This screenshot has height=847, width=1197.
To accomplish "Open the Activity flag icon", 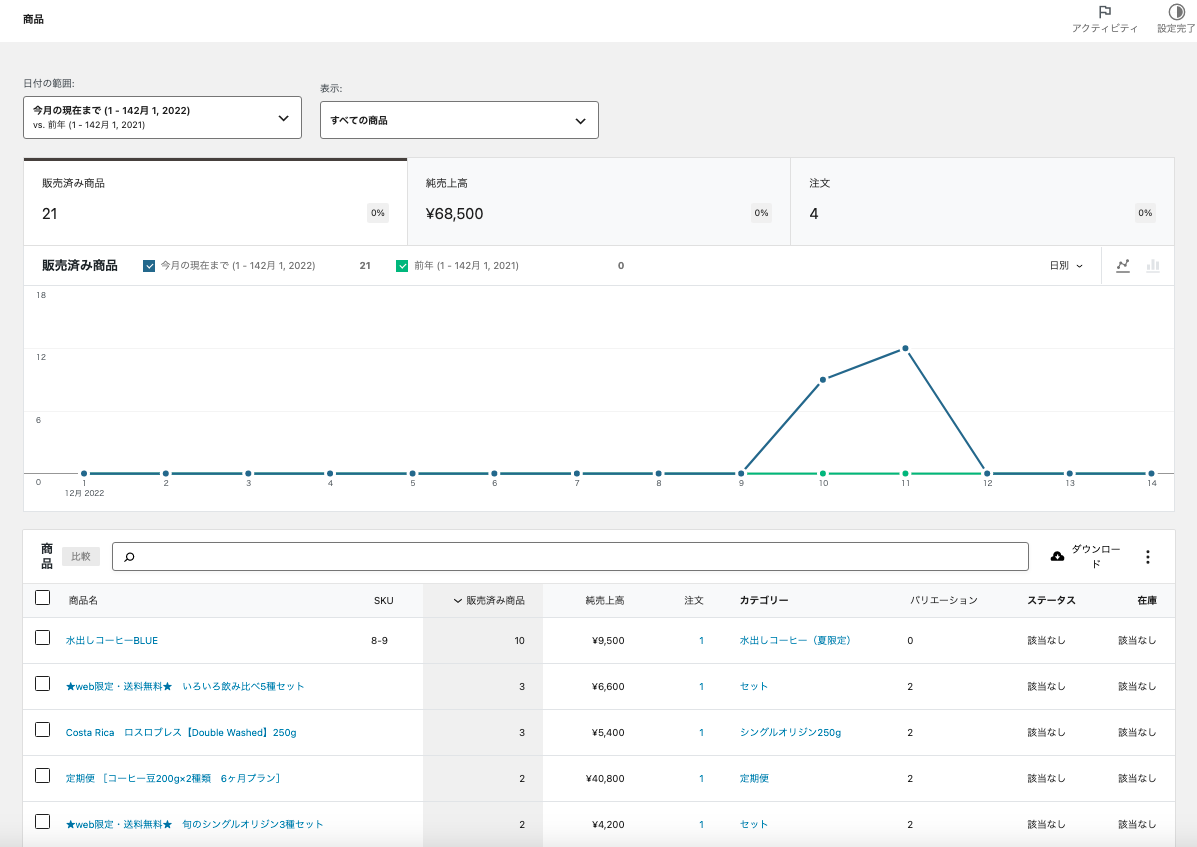I will (x=1104, y=13).
